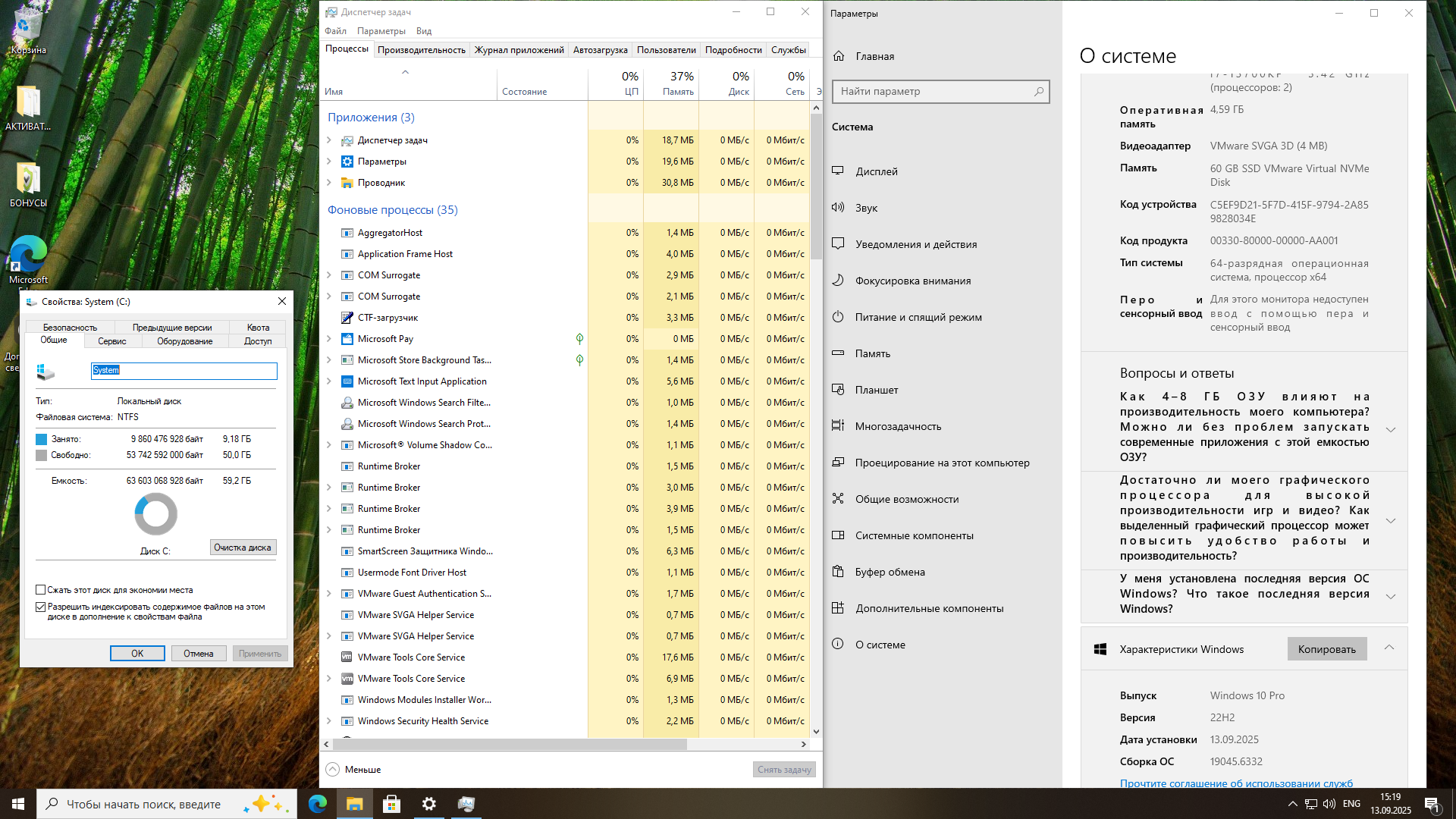
Task: Expand Task Manager app entry
Action: [x=329, y=140]
